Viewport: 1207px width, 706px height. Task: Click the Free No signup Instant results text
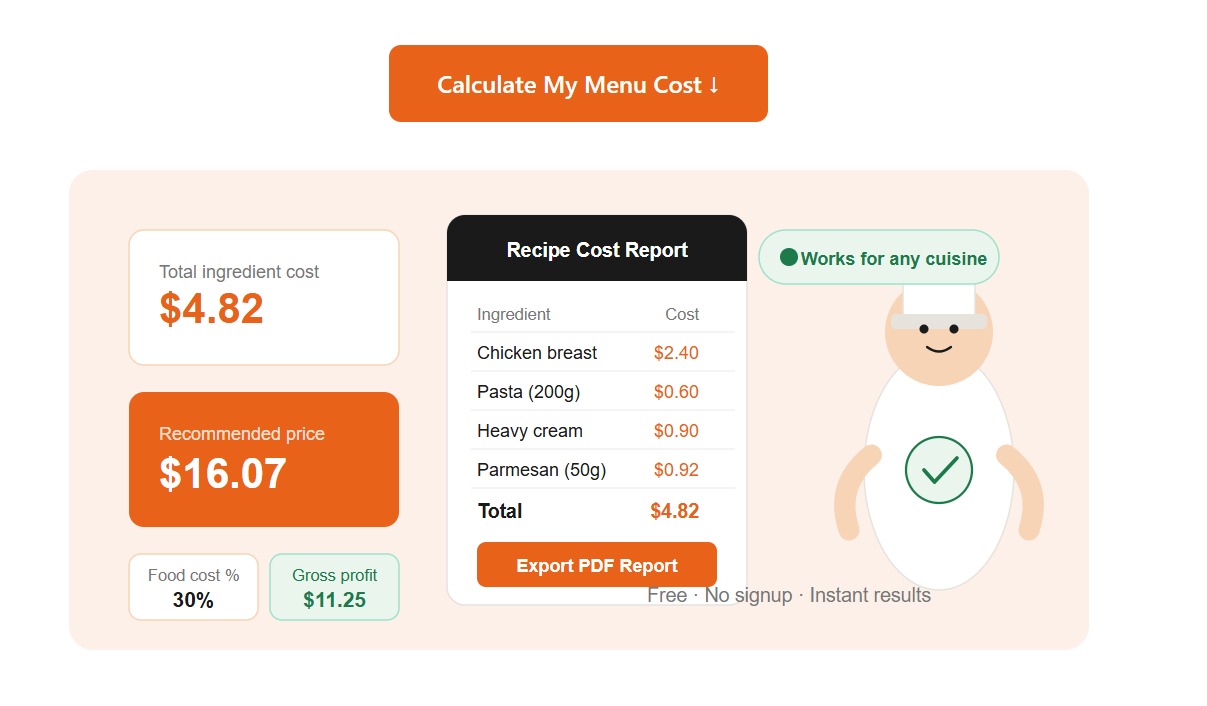pos(789,596)
